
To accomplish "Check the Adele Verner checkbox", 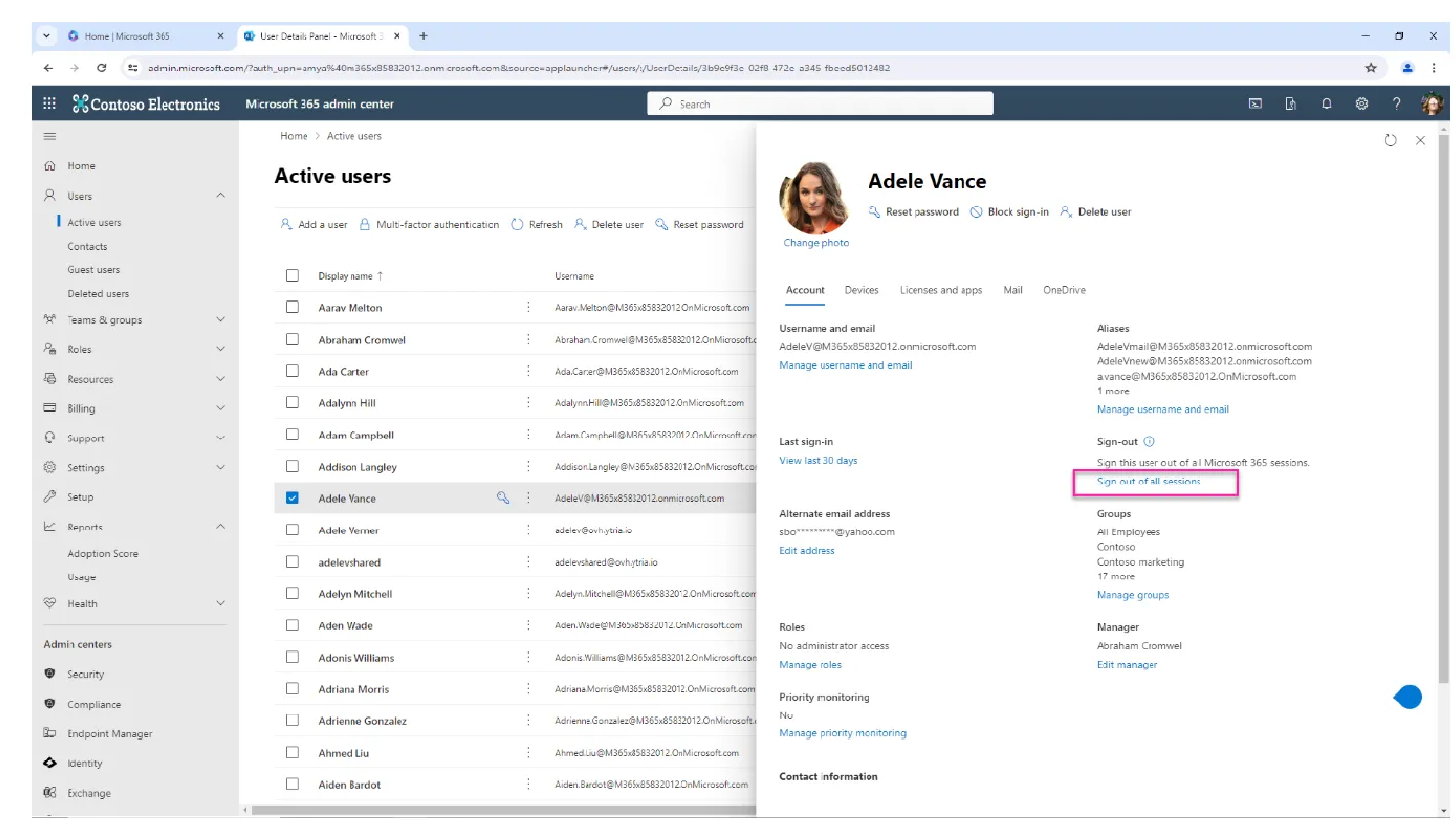I will (292, 530).
